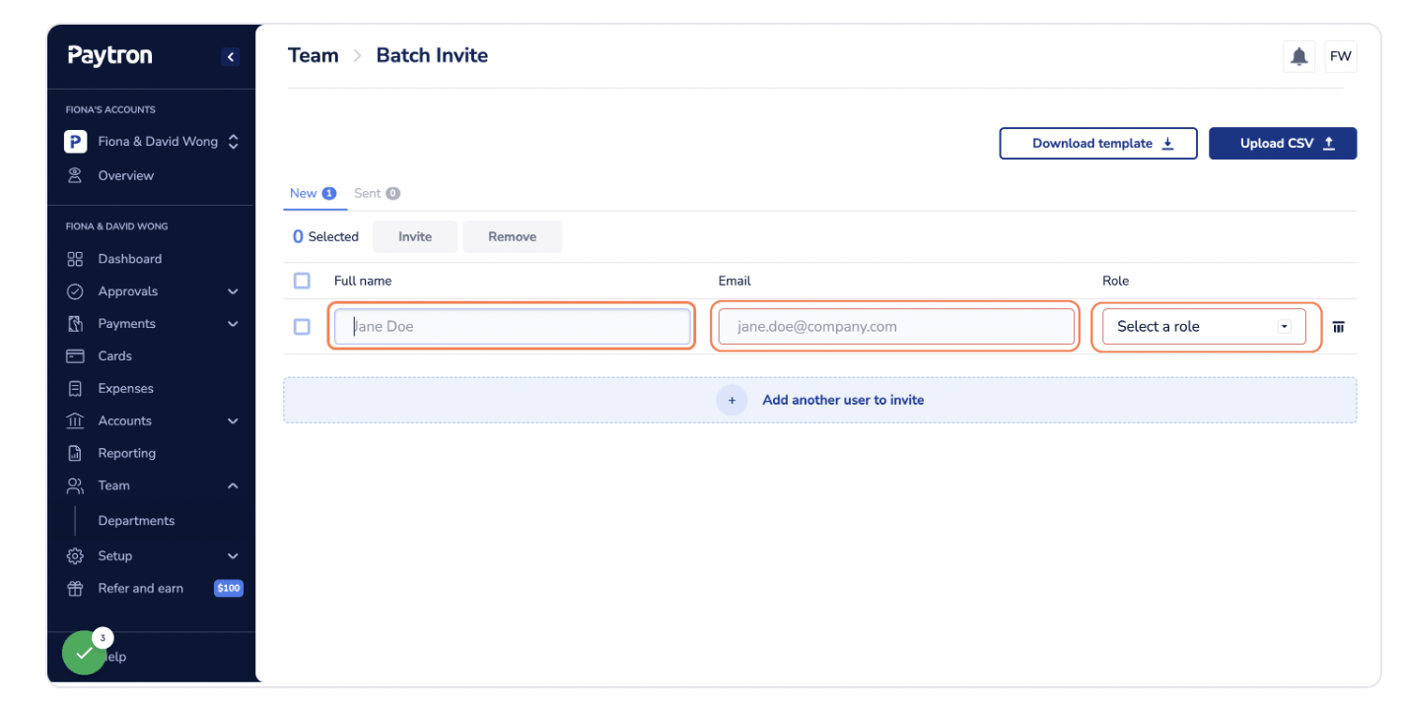Viewport: 1401px width, 703px height.
Task: Go to Expenses in sidebar
Action: (x=125, y=389)
